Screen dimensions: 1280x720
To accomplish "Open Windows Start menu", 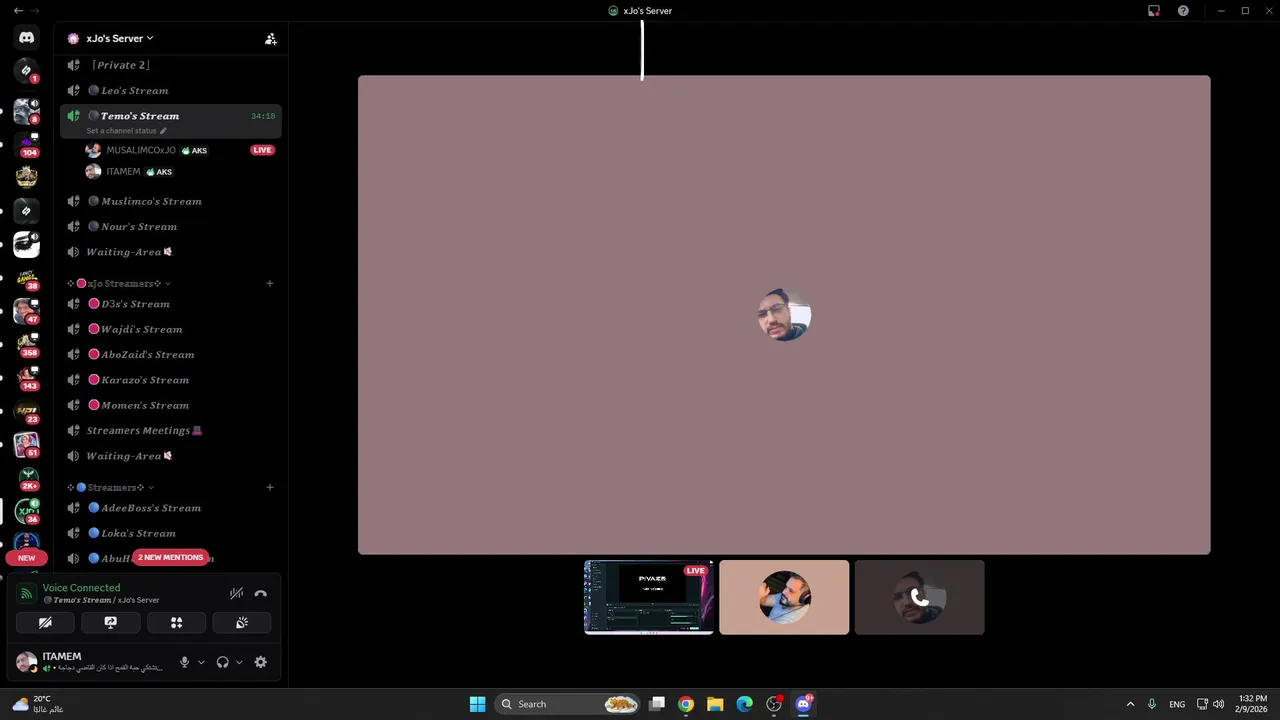I will click(x=477, y=704).
